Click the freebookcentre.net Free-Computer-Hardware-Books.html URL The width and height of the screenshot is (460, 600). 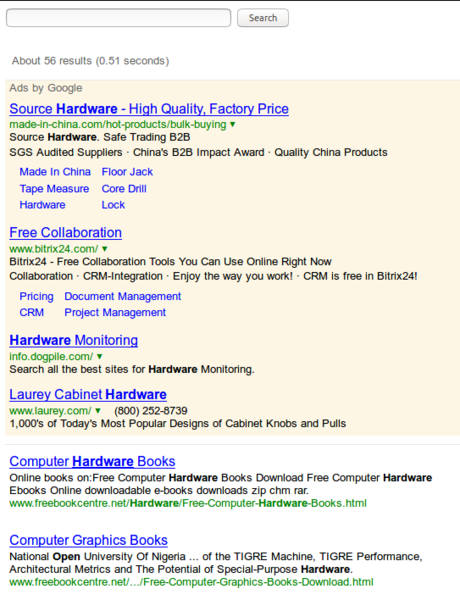188,503
